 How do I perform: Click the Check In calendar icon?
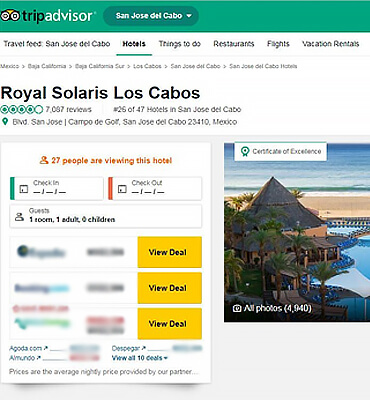click(x=24, y=189)
